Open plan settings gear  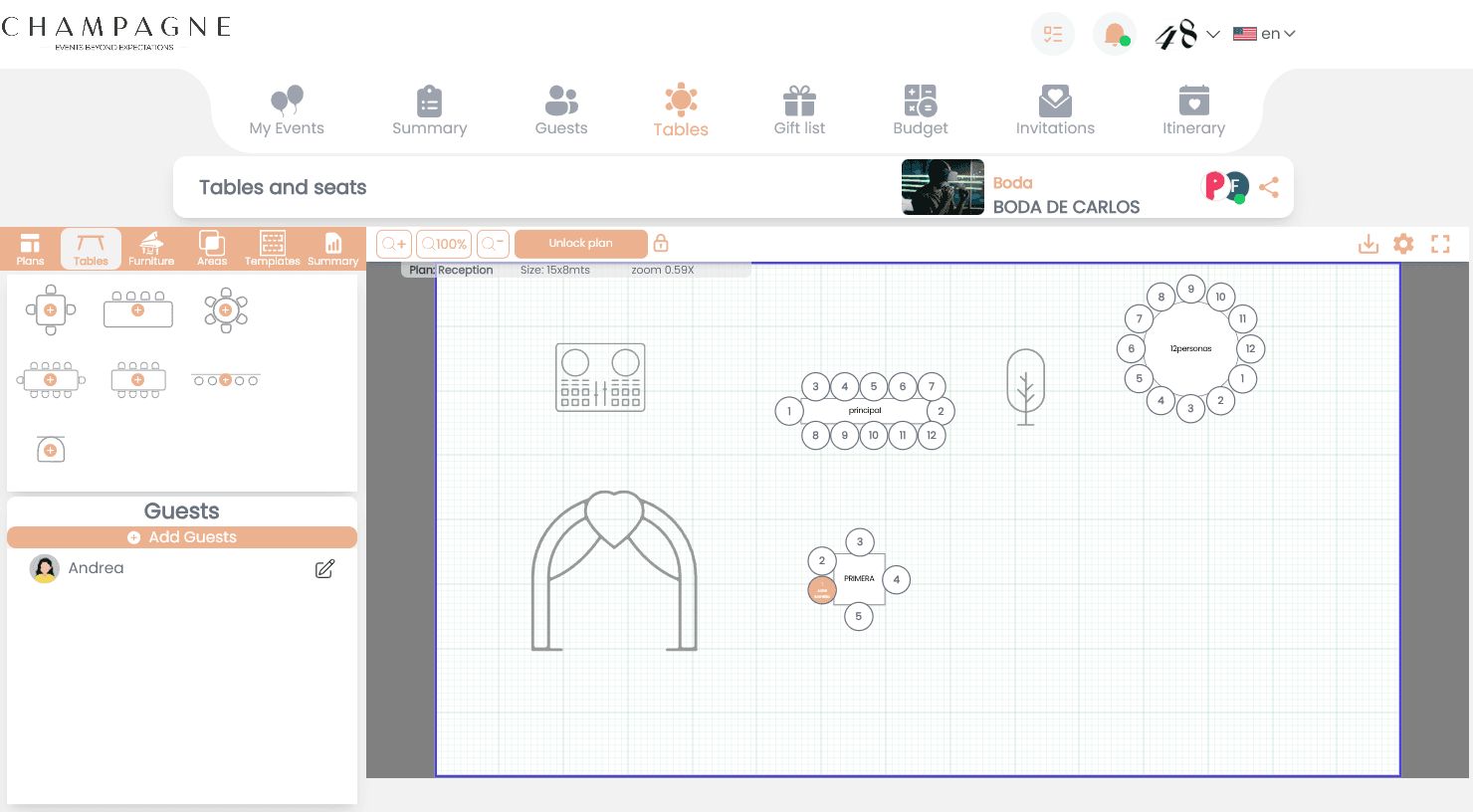(x=1403, y=243)
